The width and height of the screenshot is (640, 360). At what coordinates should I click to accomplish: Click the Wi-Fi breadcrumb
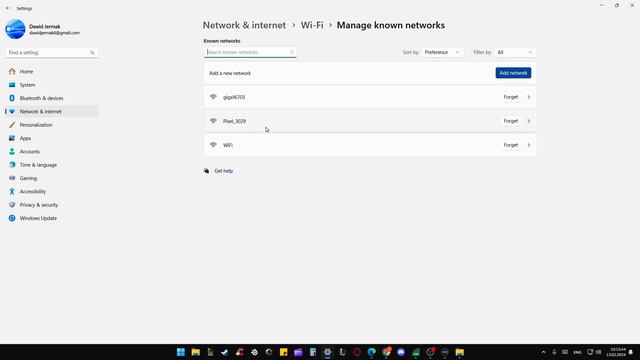(312, 25)
